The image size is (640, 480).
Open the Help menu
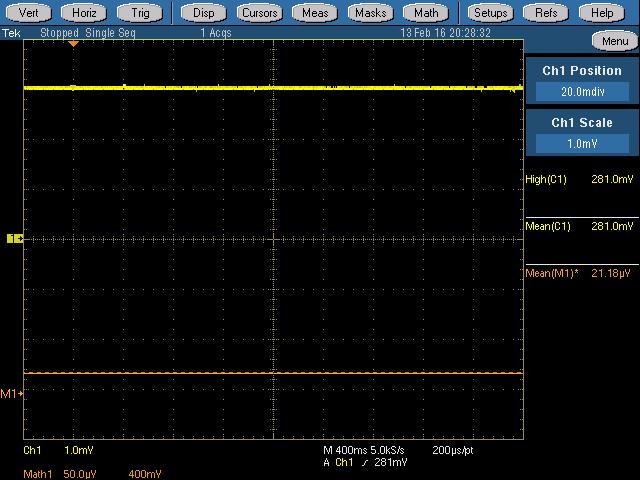click(602, 13)
